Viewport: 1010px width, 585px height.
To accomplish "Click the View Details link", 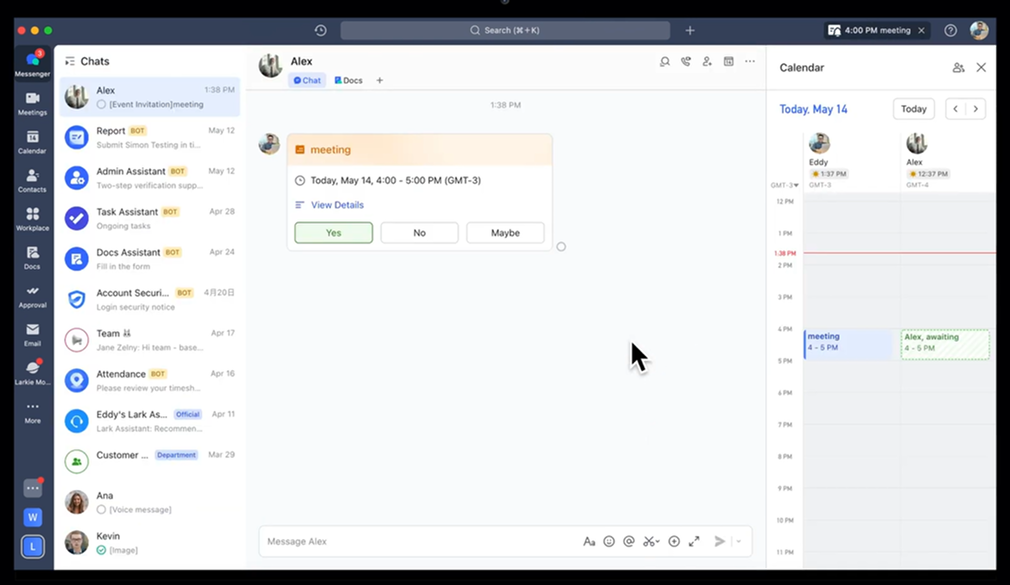I will 337,205.
